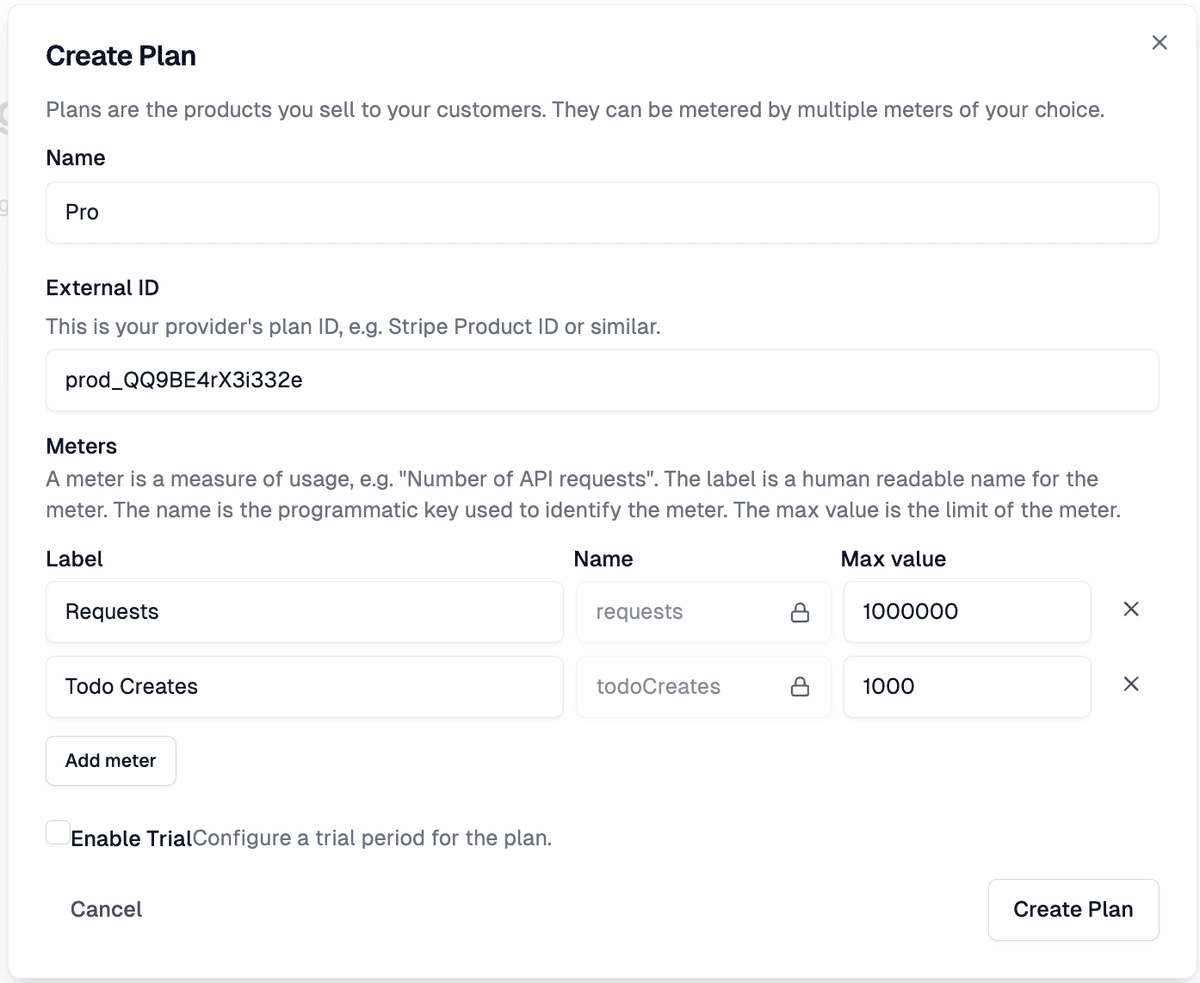Click Cancel to dismiss the dialog
This screenshot has height=983, width=1200.
[106, 909]
